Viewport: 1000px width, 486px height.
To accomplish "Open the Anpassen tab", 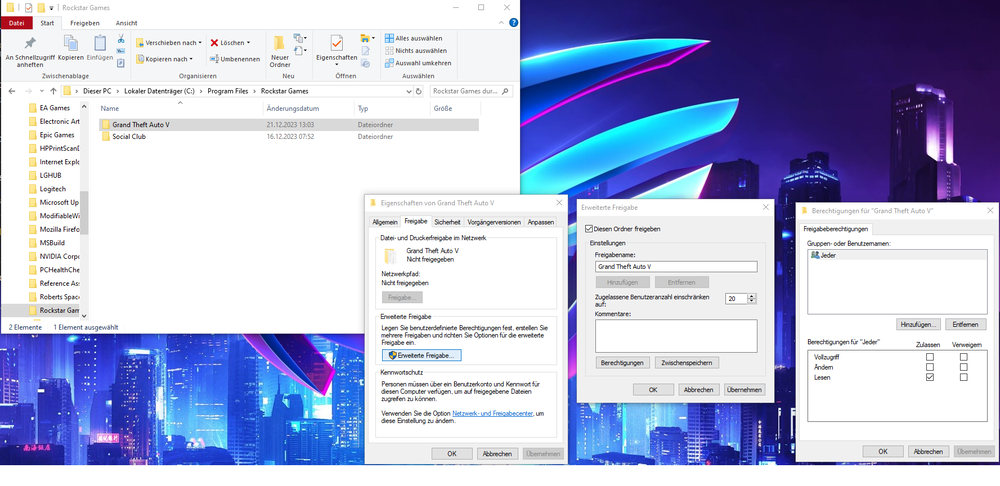I will click(540, 222).
